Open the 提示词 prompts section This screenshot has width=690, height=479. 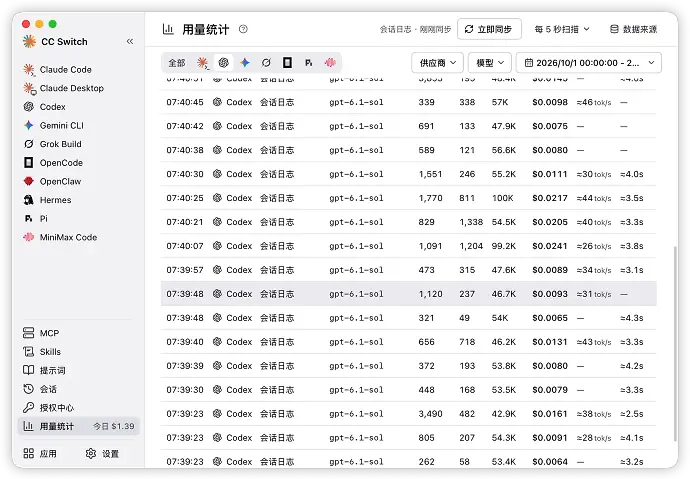[x=44, y=370]
